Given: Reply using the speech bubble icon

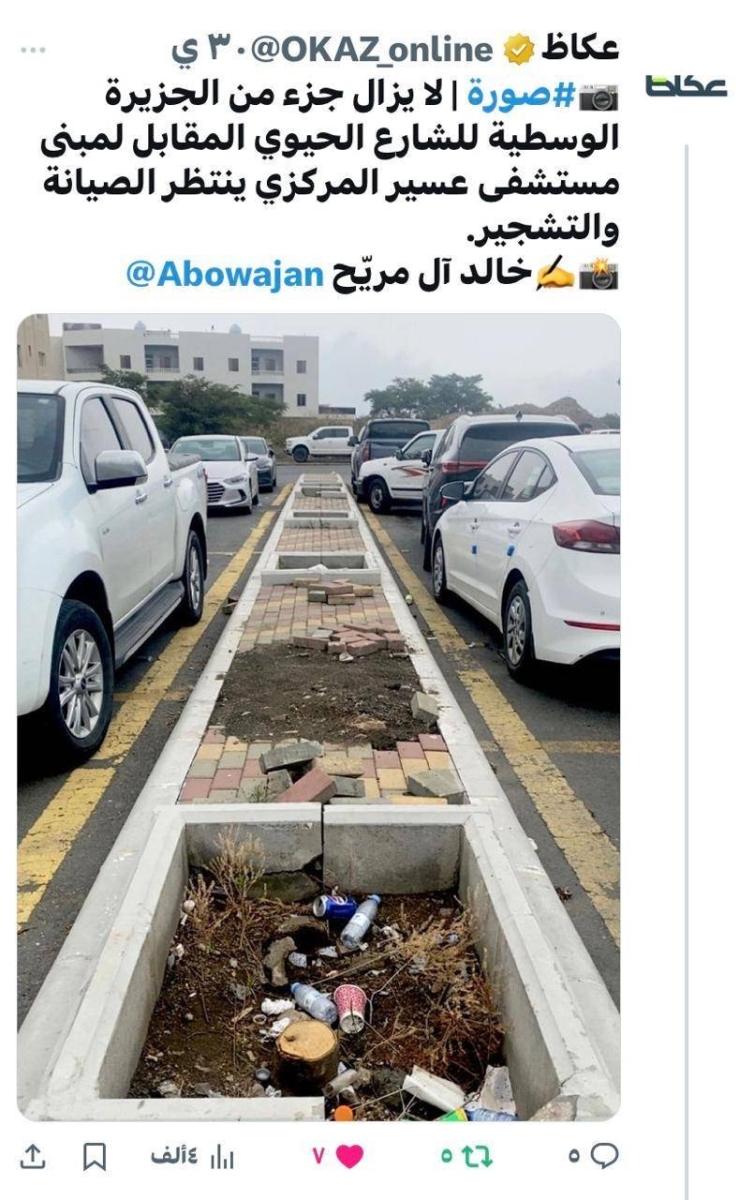Looking at the screenshot, I should tap(604, 1155).
